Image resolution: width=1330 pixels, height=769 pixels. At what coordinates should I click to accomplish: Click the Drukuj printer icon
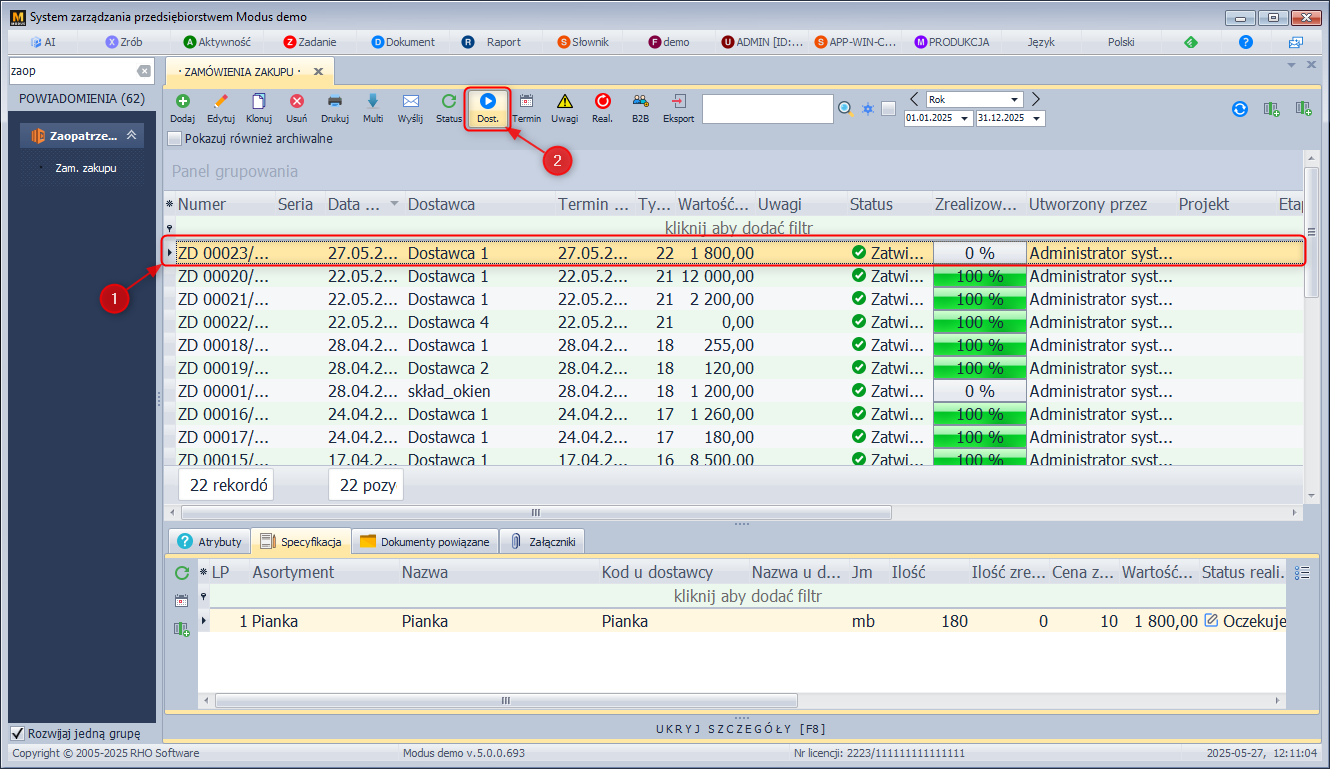335,102
